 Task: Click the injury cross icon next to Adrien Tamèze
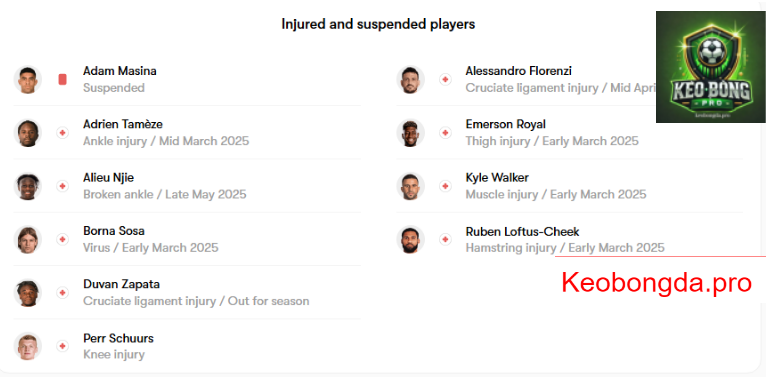tap(63, 132)
